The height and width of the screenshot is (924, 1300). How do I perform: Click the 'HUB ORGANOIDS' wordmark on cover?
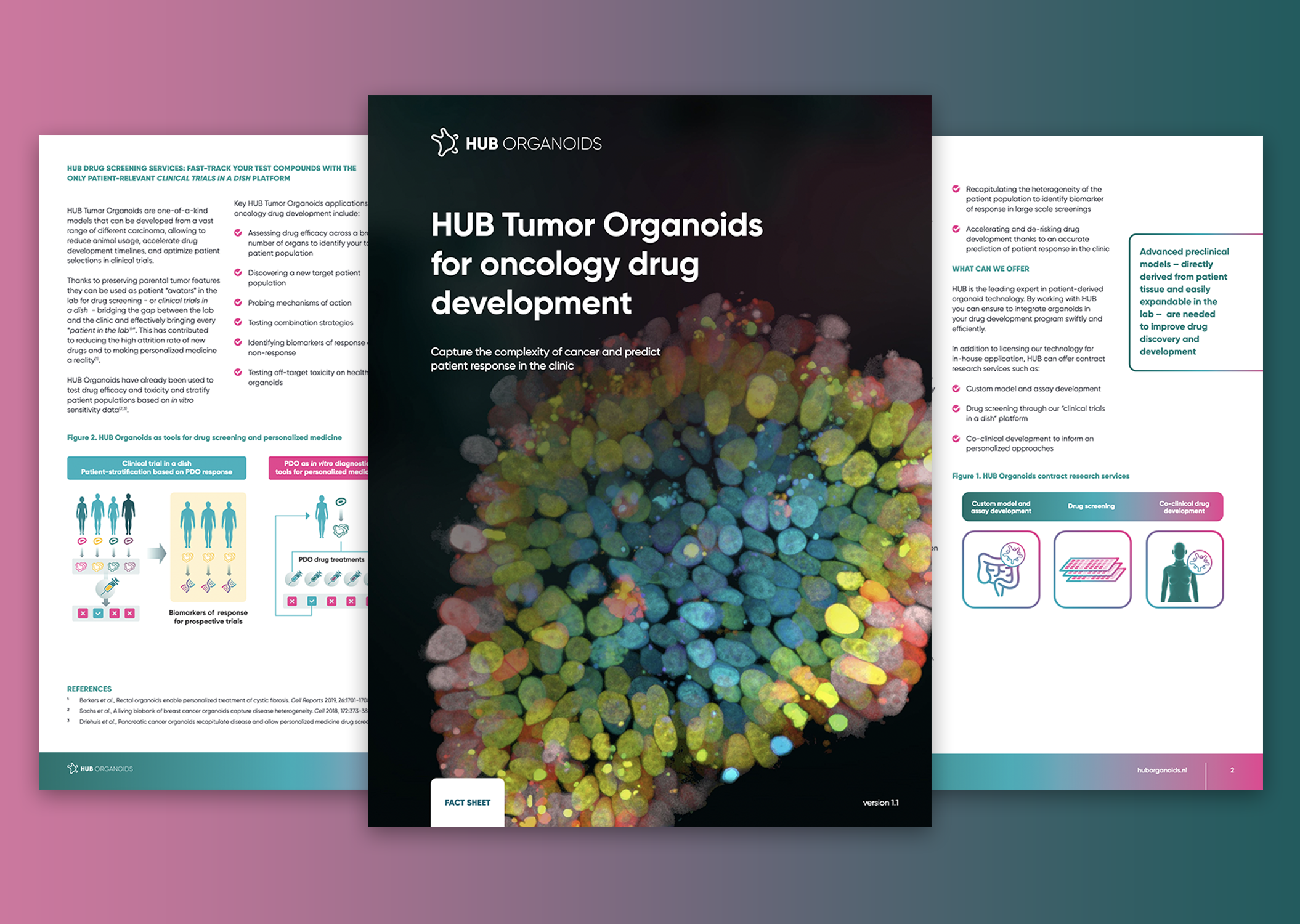click(x=534, y=144)
